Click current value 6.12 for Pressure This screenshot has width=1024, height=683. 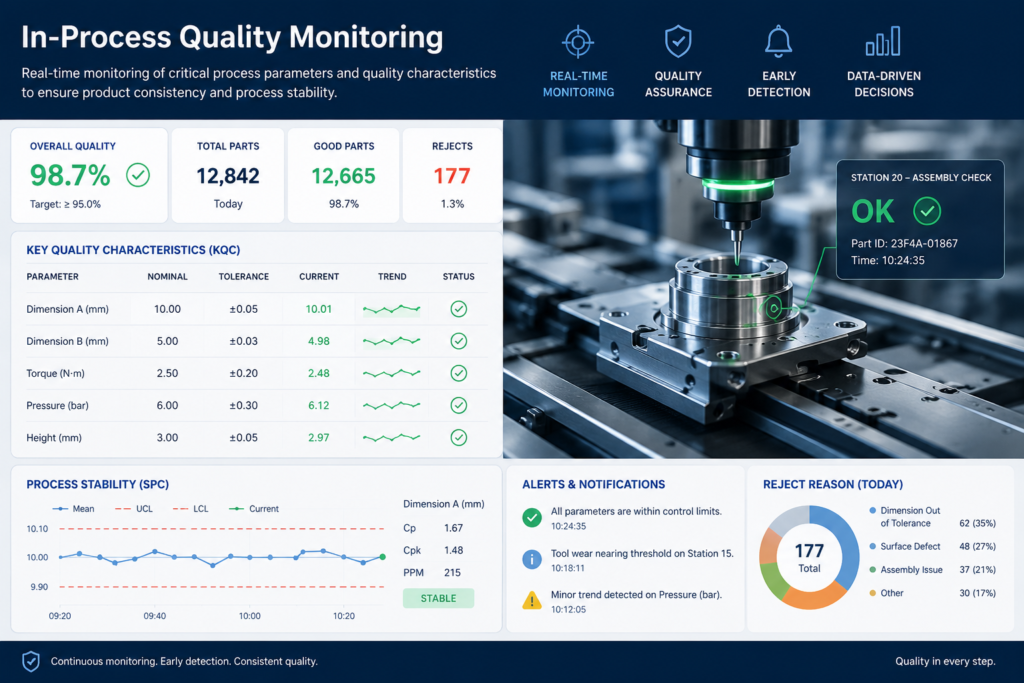[x=319, y=405]
